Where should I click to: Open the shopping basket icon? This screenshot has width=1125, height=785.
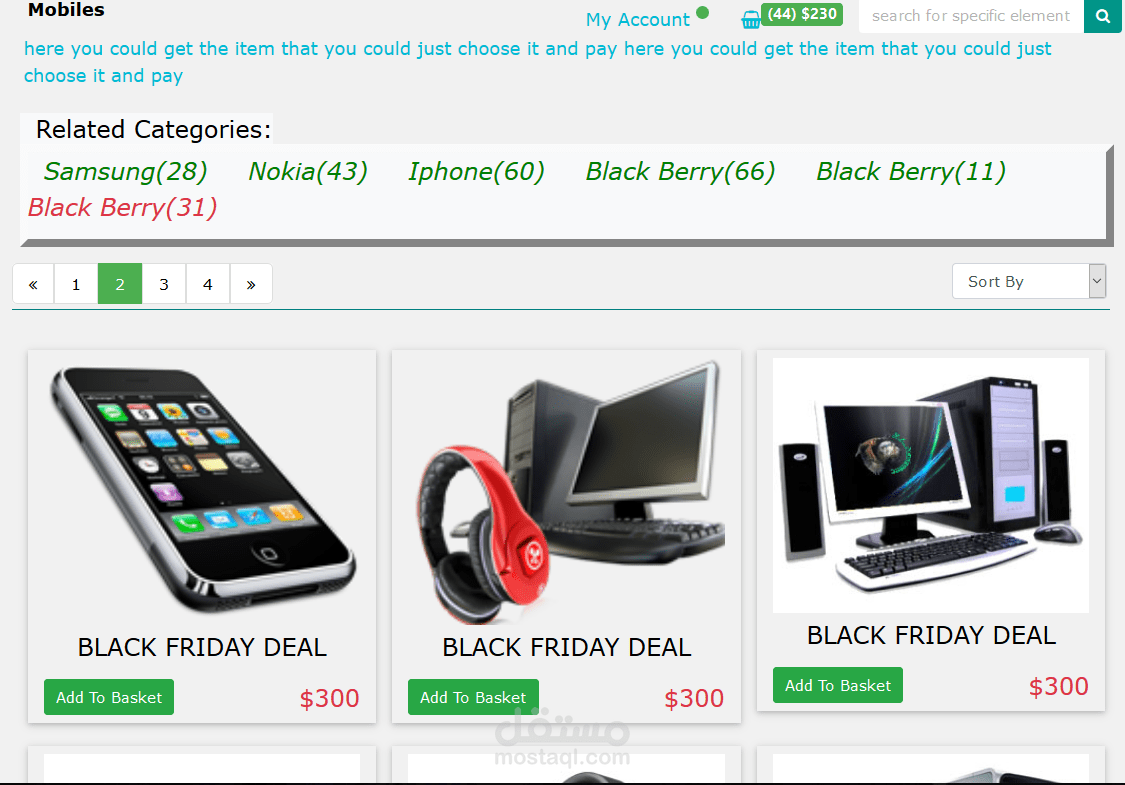tap(750, 20)
